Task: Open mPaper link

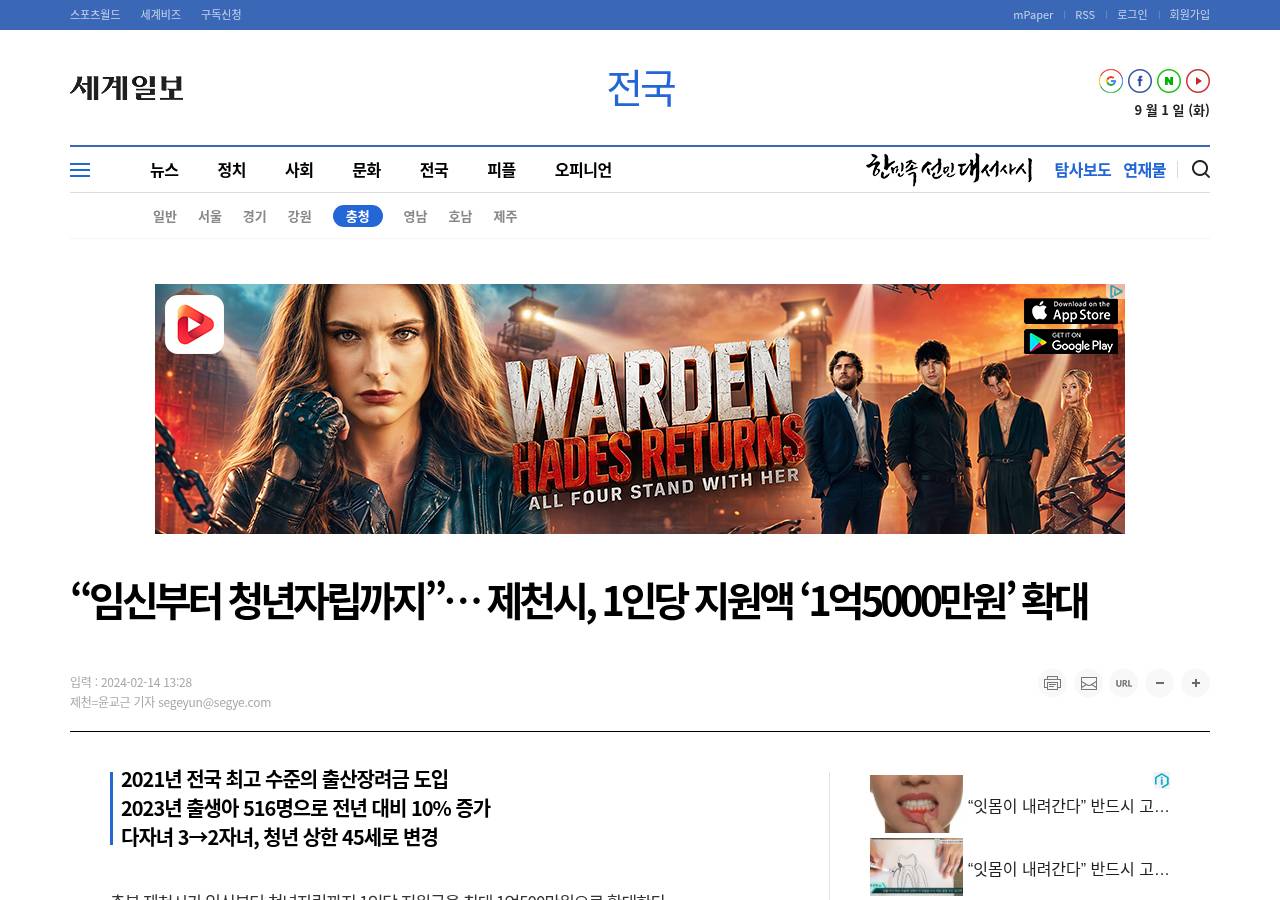Action: [1033, 14]
